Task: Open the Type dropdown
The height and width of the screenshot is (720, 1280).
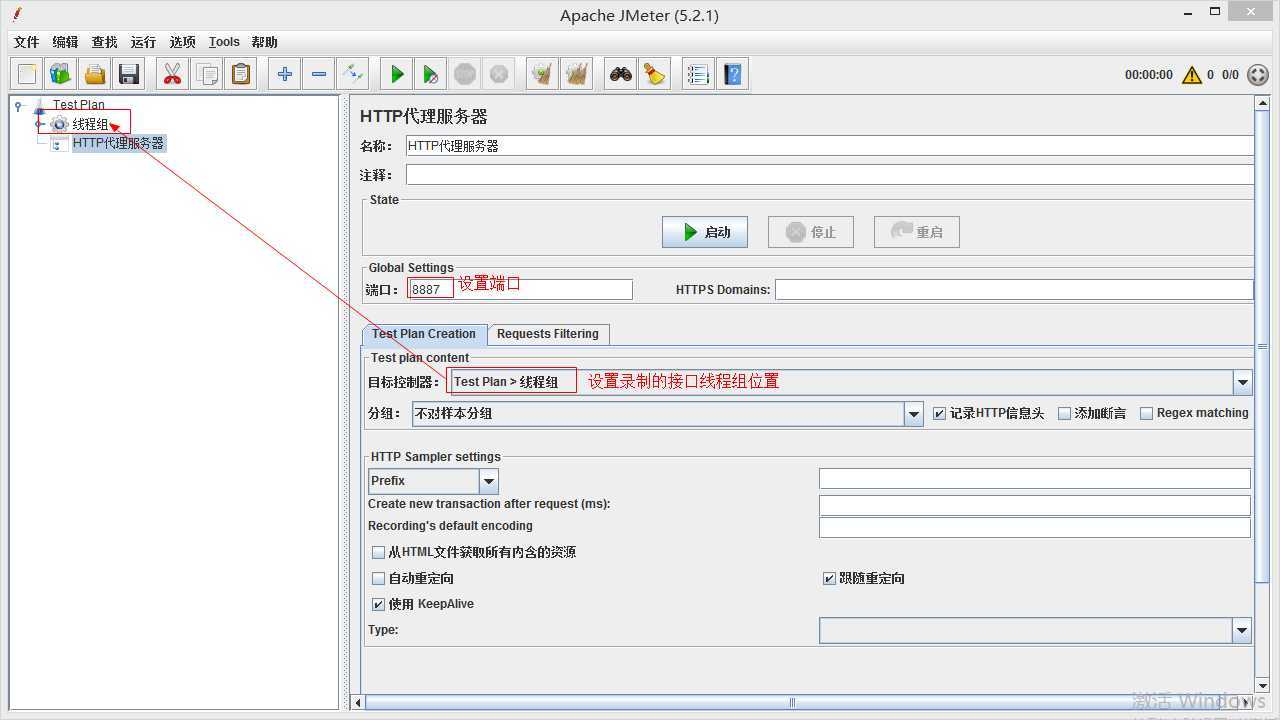Action: coord(1035,630)
